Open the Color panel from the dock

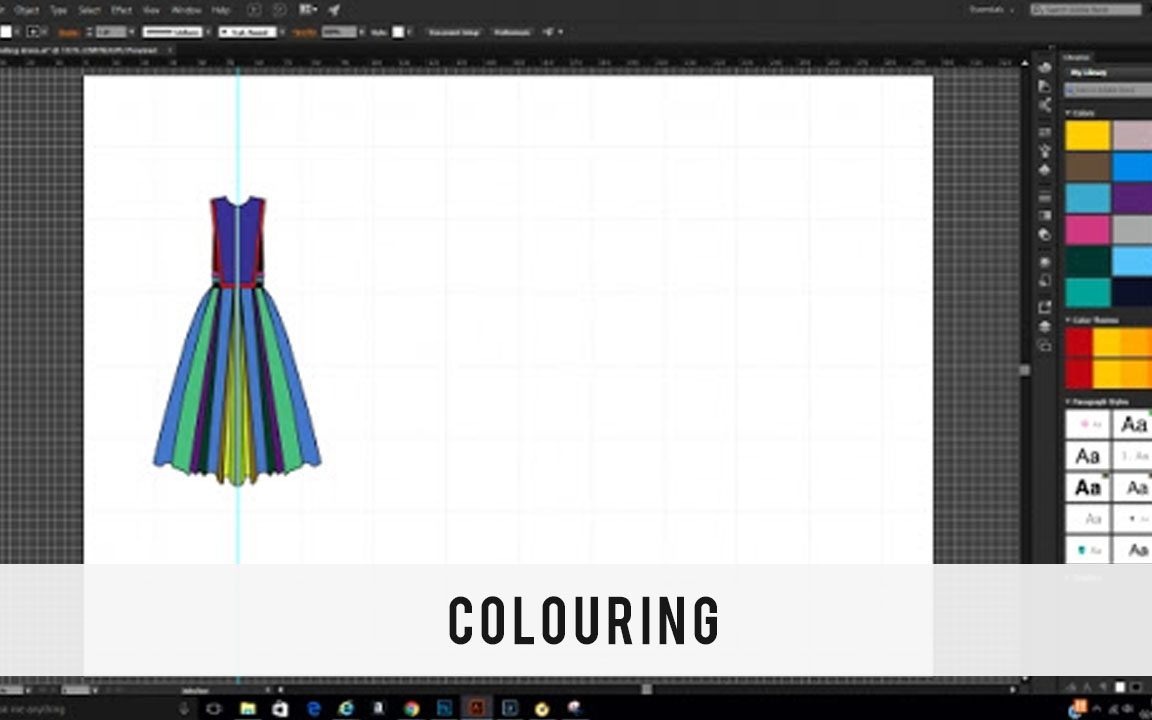[1044, 68]
